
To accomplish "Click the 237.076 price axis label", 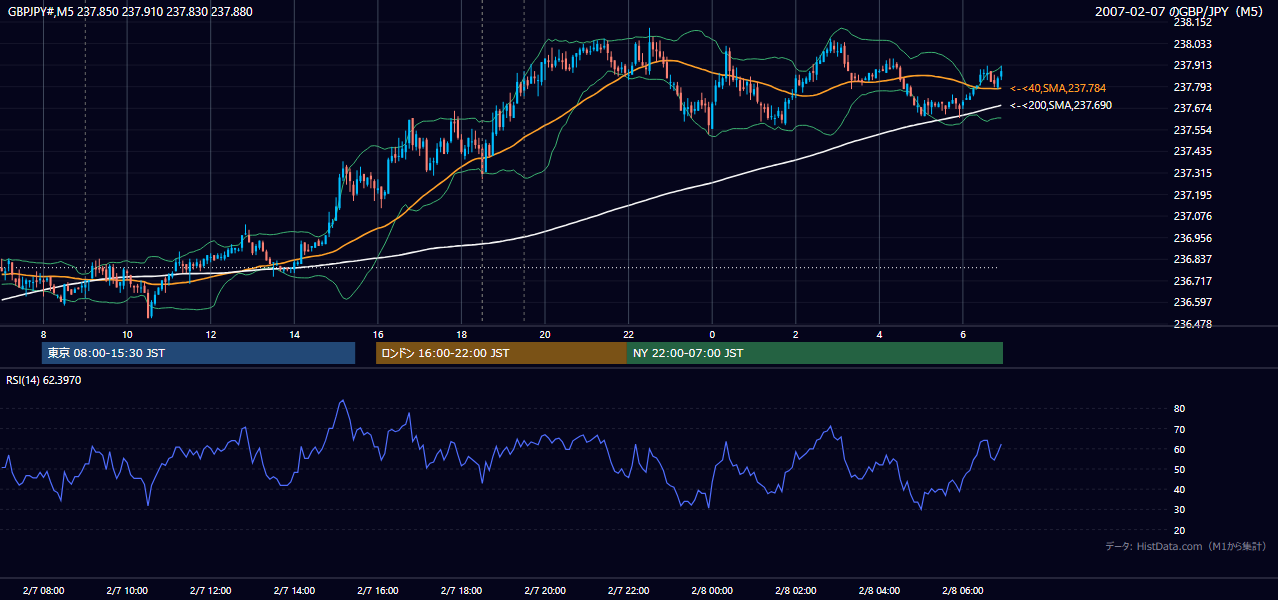I will 1192,216.
